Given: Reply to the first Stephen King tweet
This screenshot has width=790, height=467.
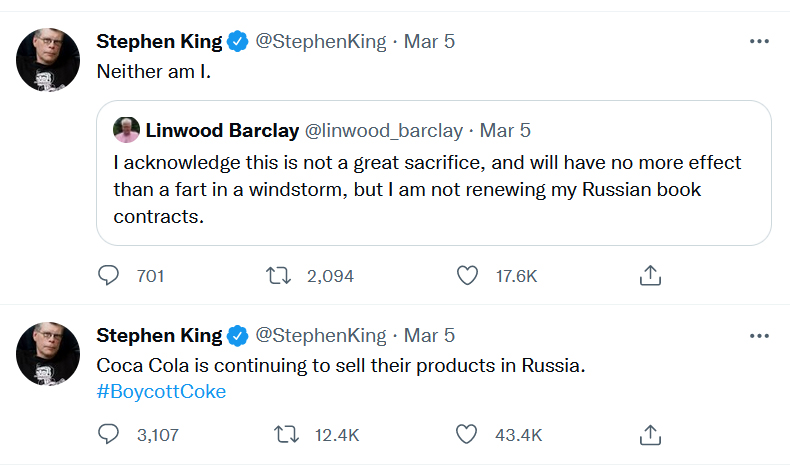Looking at the screenshot, I should (109, 275).
